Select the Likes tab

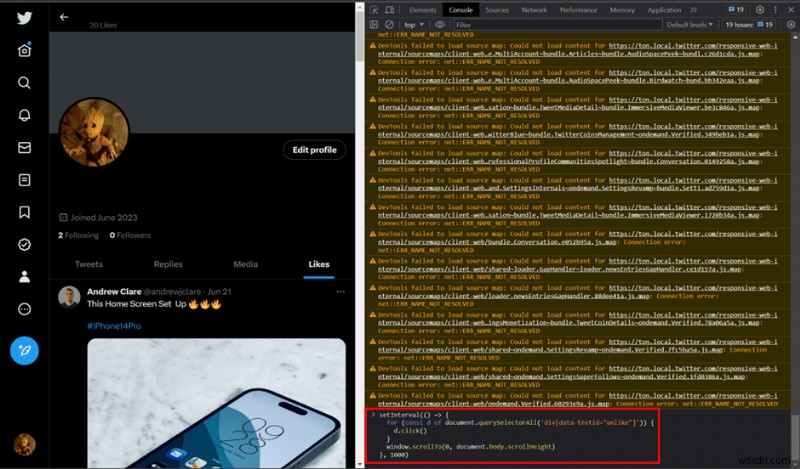coord(319,264)
